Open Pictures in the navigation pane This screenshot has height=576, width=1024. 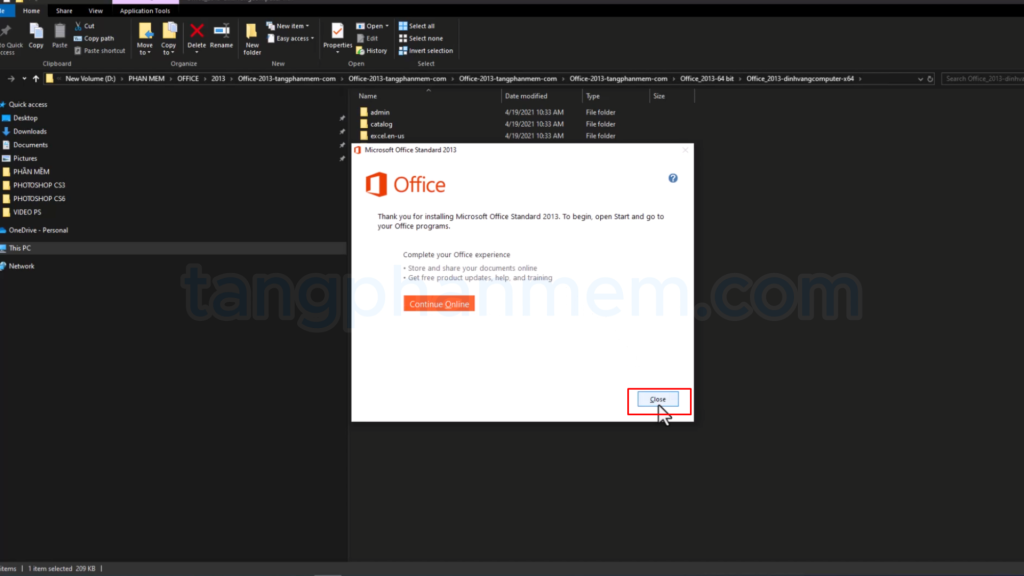click(x=25, y=158)
